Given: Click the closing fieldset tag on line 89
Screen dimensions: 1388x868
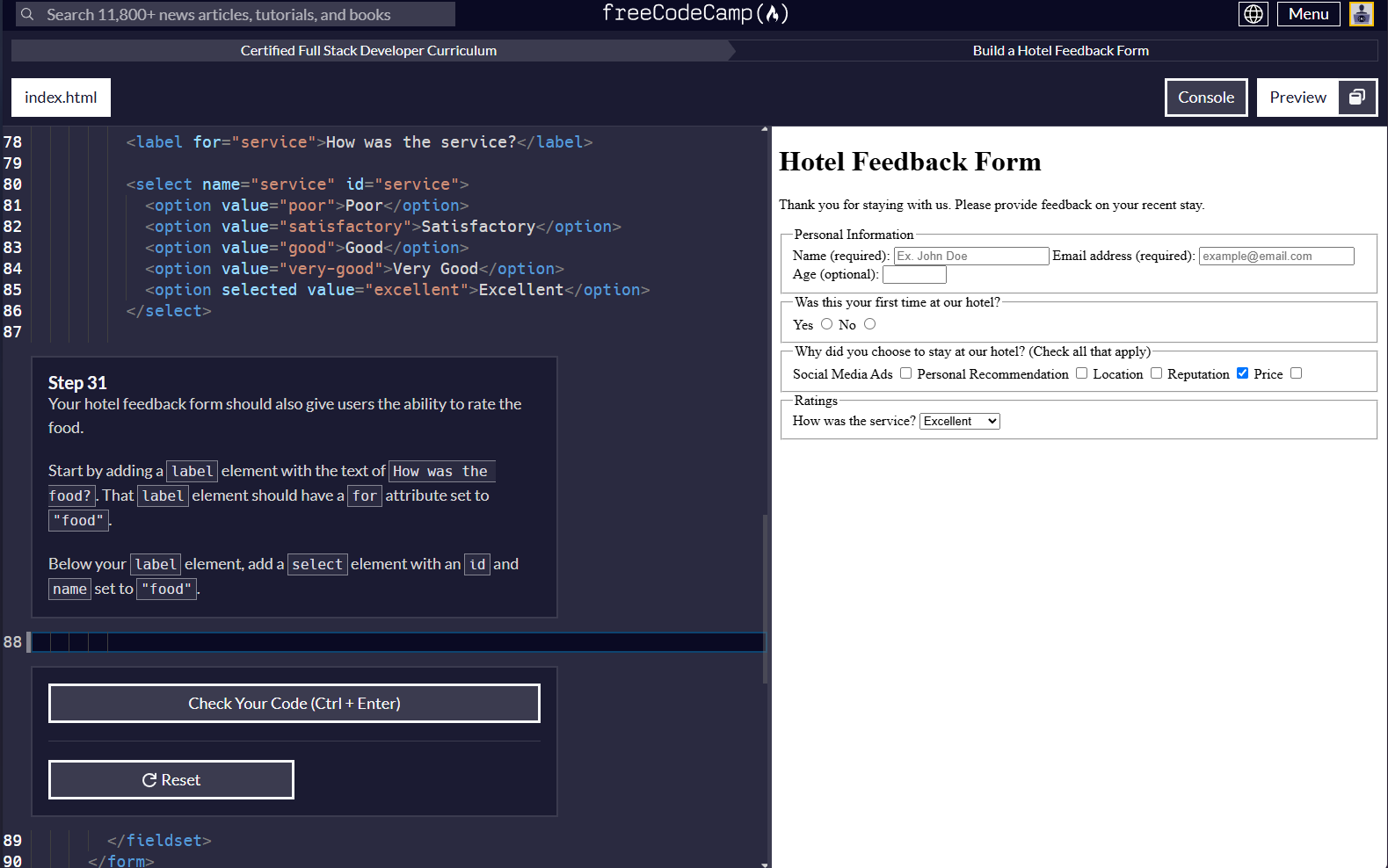Looking at the screenshot, I should tap(159, 841).
